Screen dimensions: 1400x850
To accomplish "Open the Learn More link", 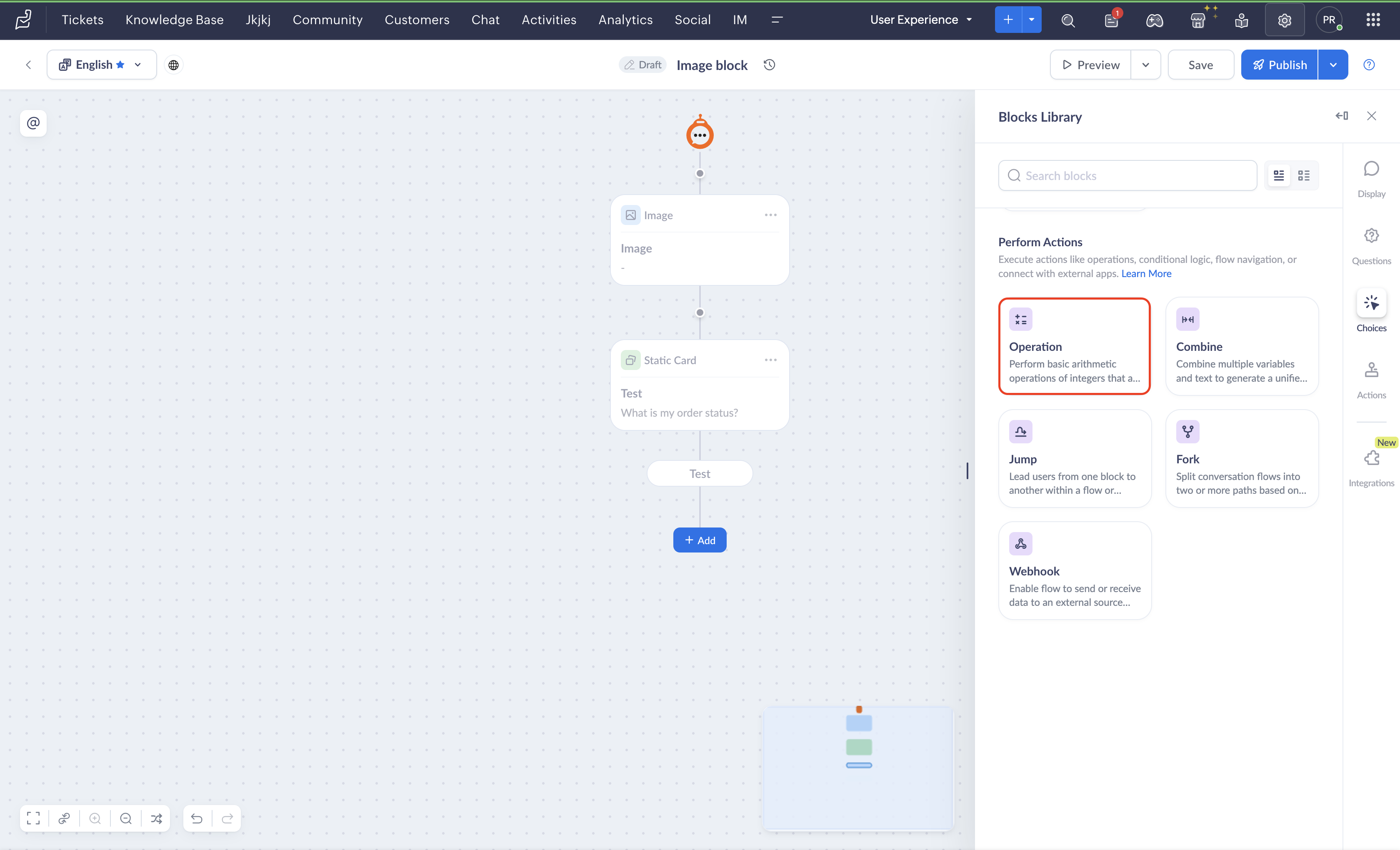I will tap(1146, 273).
